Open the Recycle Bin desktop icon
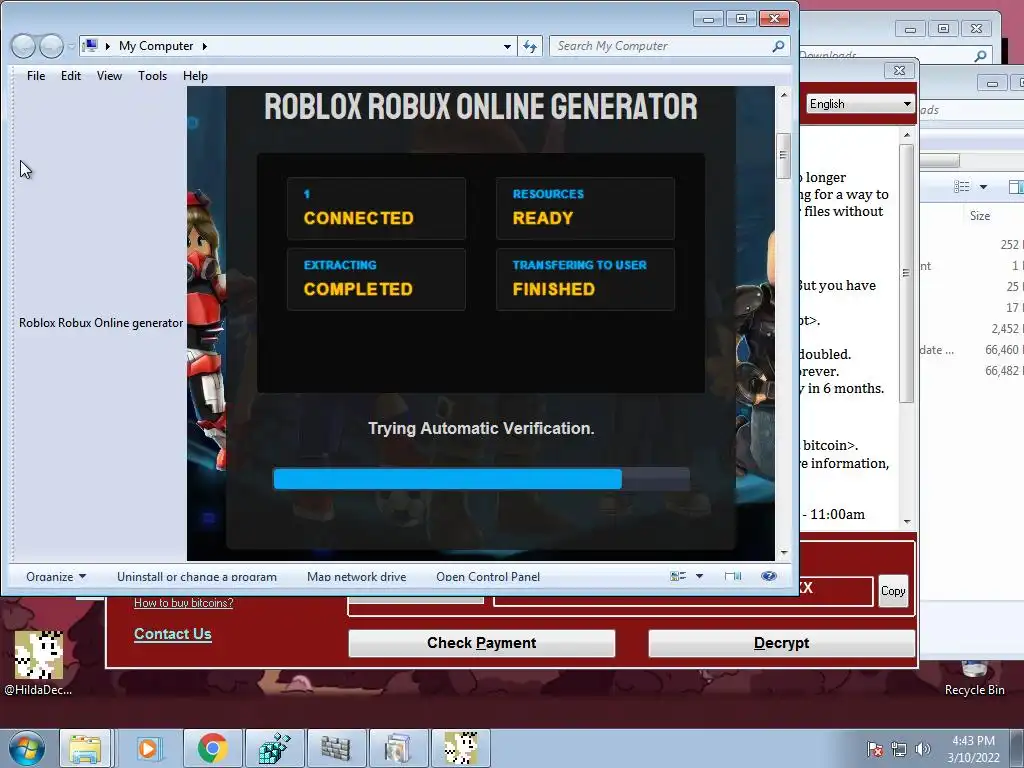This screenshot has height=768, width=1024. [974, 679]
